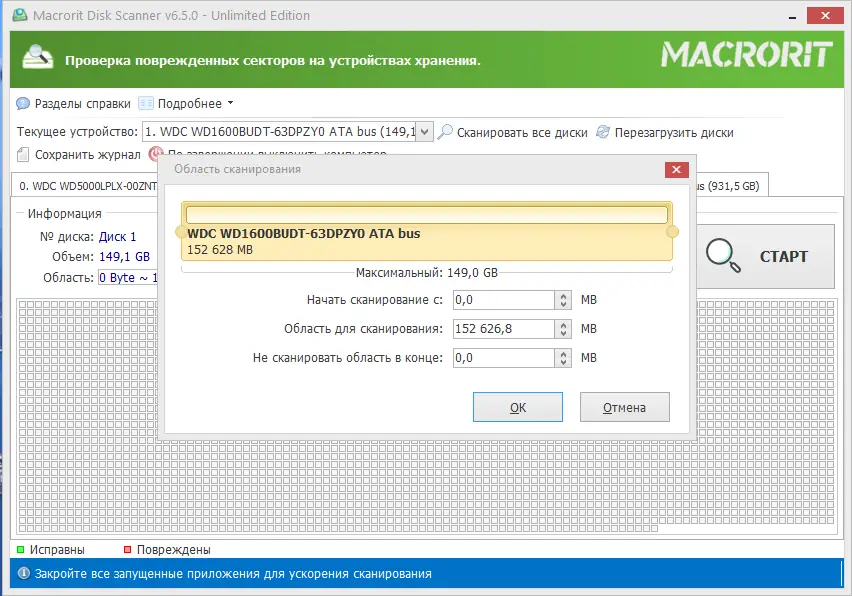Click left handle of scan range slider
The image size is (852, 596).
pyautogui.click(x=180, y=232)
